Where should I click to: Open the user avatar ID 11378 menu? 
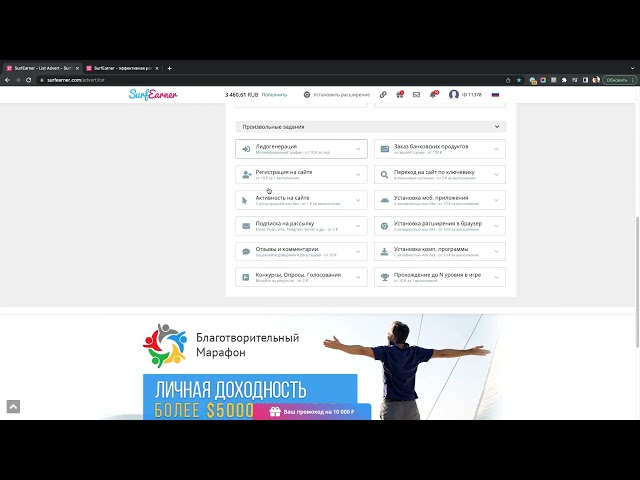465,95
